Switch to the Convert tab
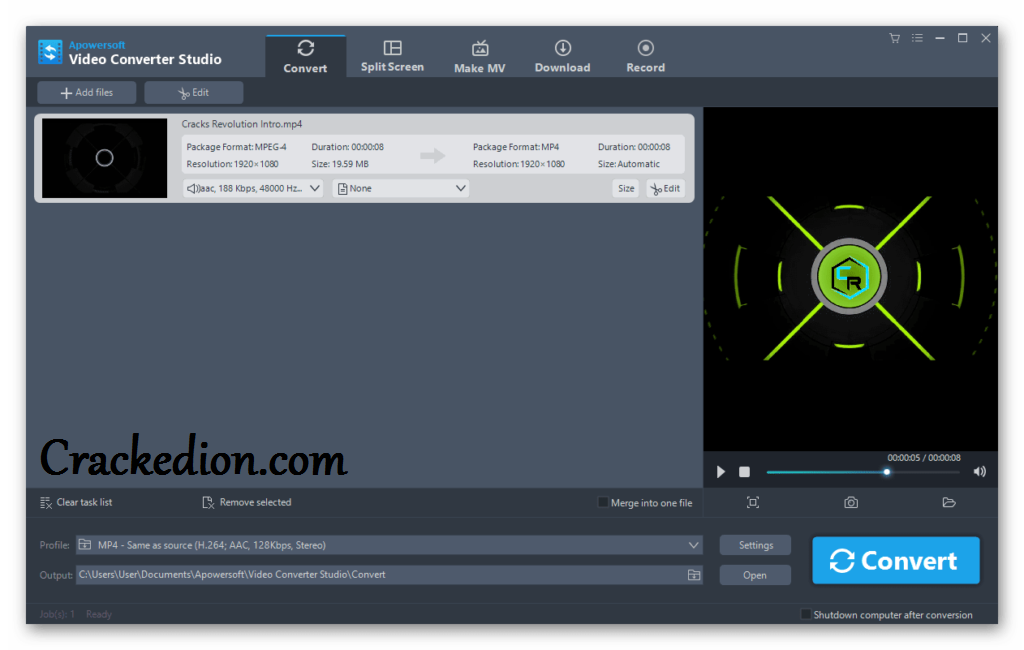 point(305,56)
